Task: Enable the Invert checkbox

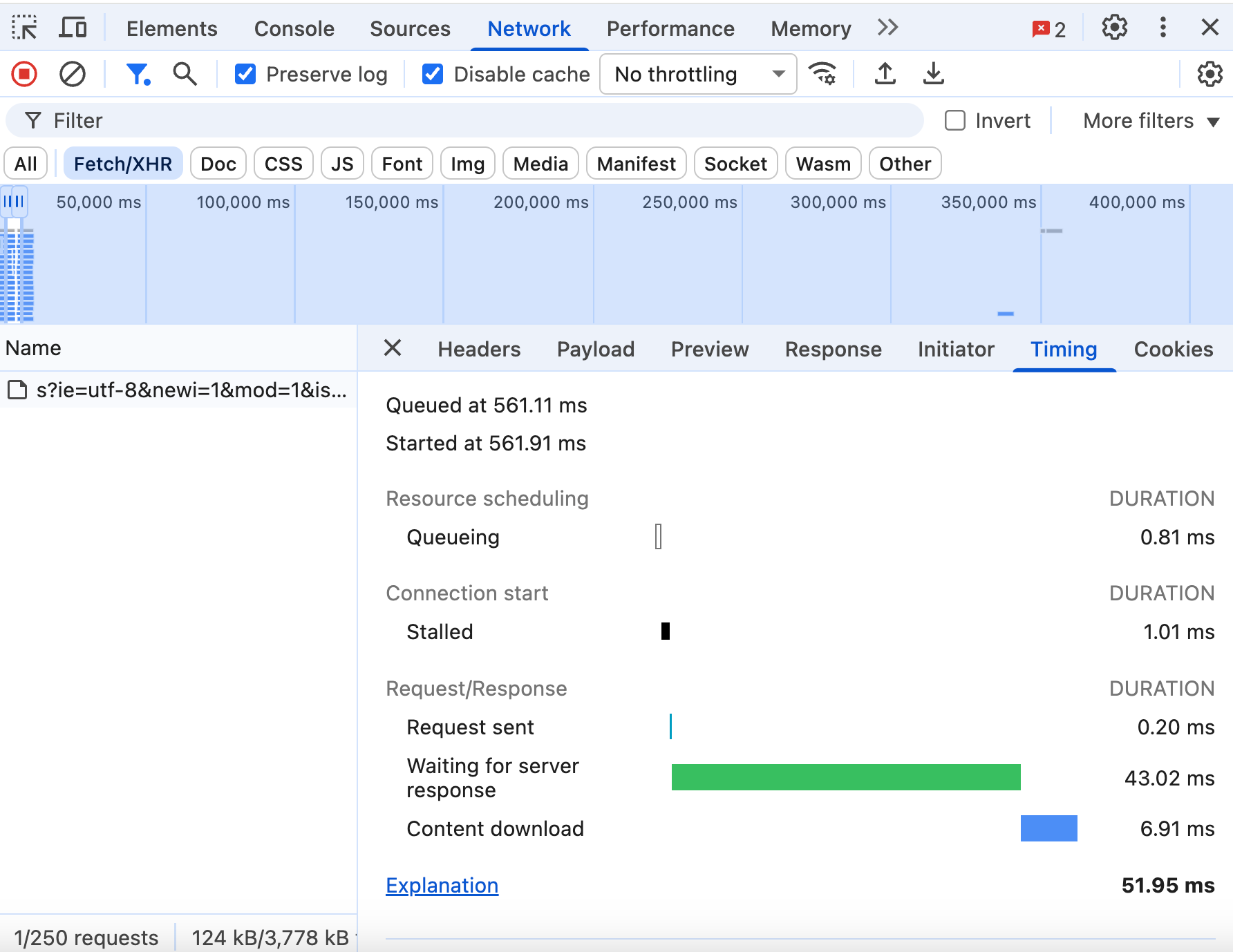Action: tap(954, 121)
